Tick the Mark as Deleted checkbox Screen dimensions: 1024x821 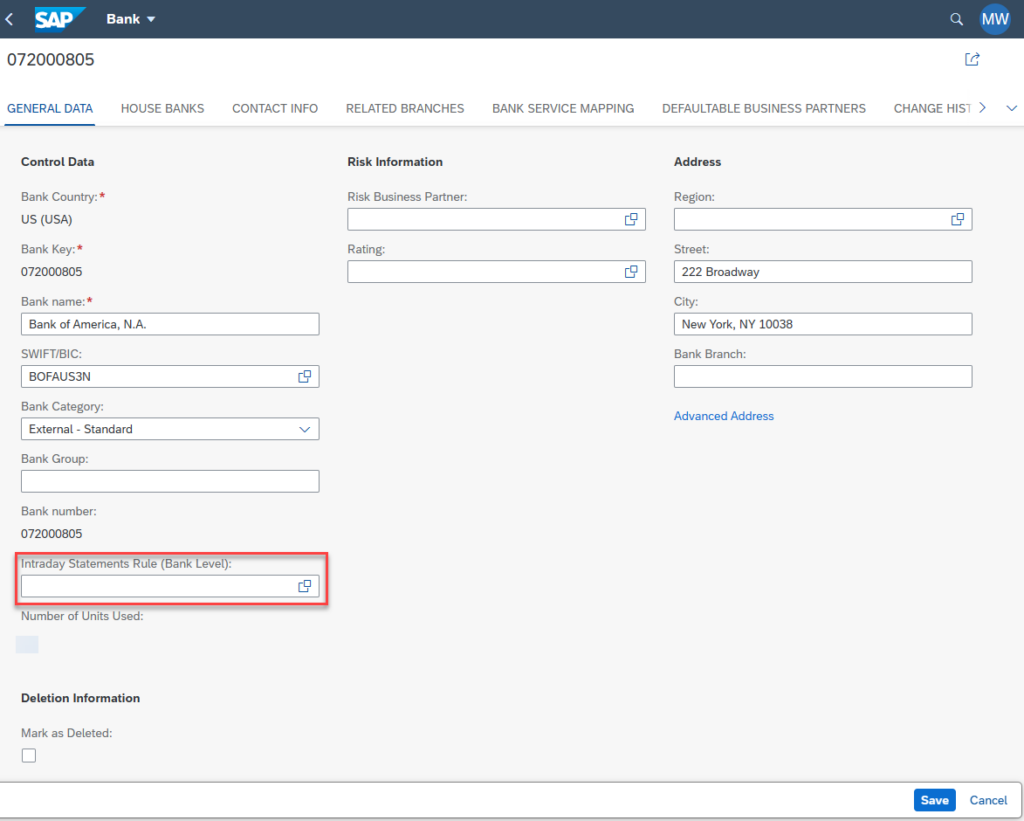29,756
